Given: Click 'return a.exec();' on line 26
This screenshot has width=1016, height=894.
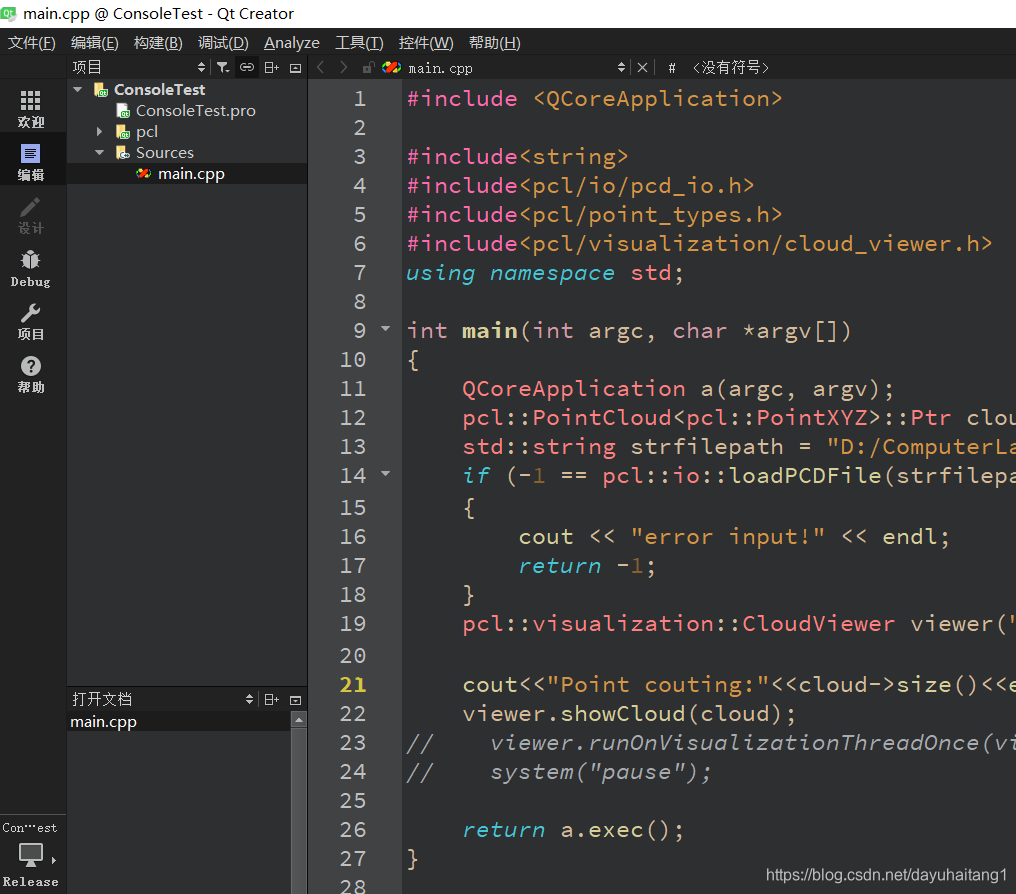Looking at the screenshot, I should coord(573,830).
